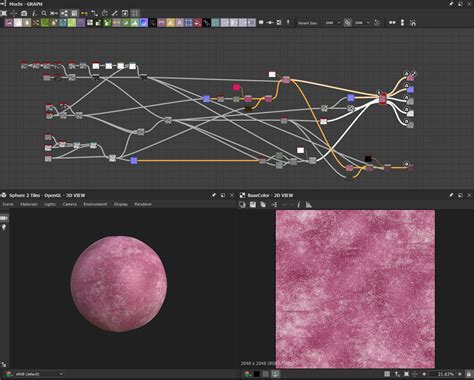
Task: Select the red-bordered main node before the outputs
Action: point(382,99)
